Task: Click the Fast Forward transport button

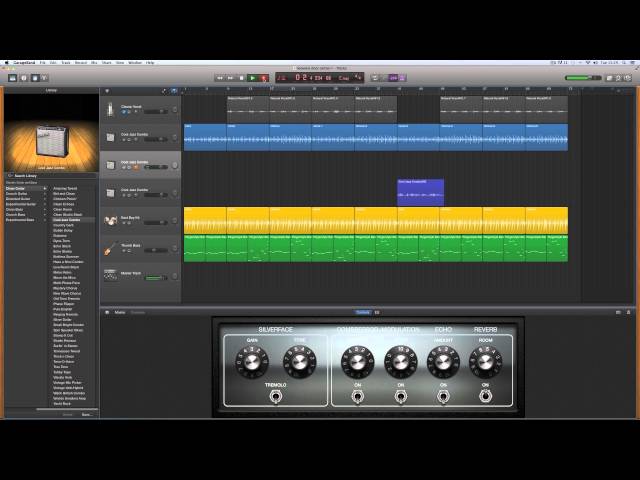Action: tap(231, 78)
